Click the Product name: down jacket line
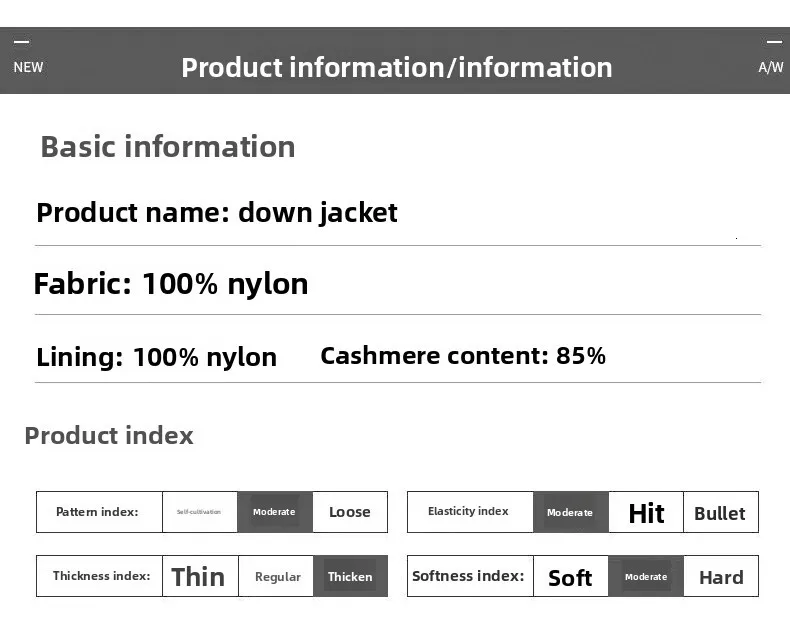 [x=217, y=213]
